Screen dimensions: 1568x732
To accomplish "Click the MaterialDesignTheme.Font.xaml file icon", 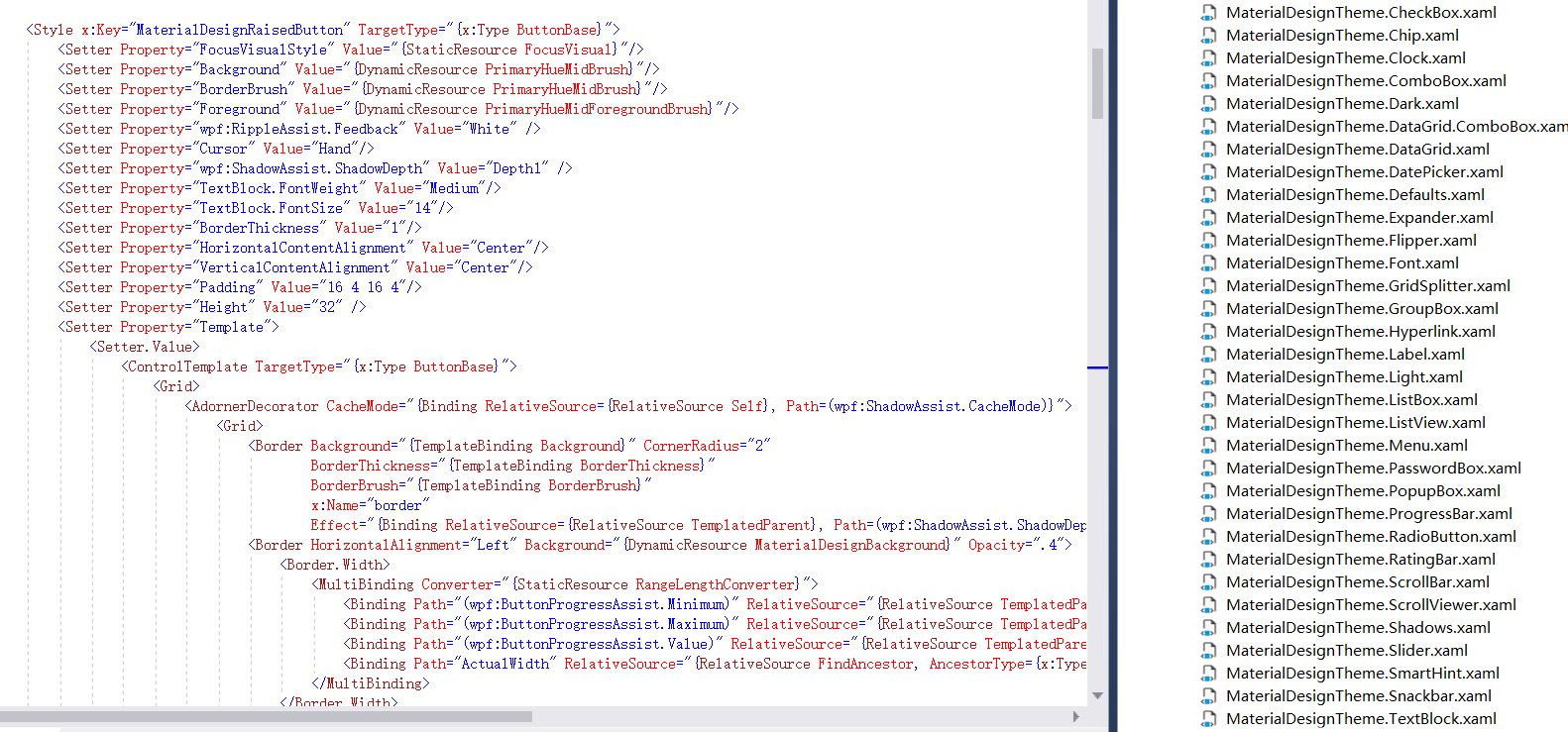I will click(1208, 263).
